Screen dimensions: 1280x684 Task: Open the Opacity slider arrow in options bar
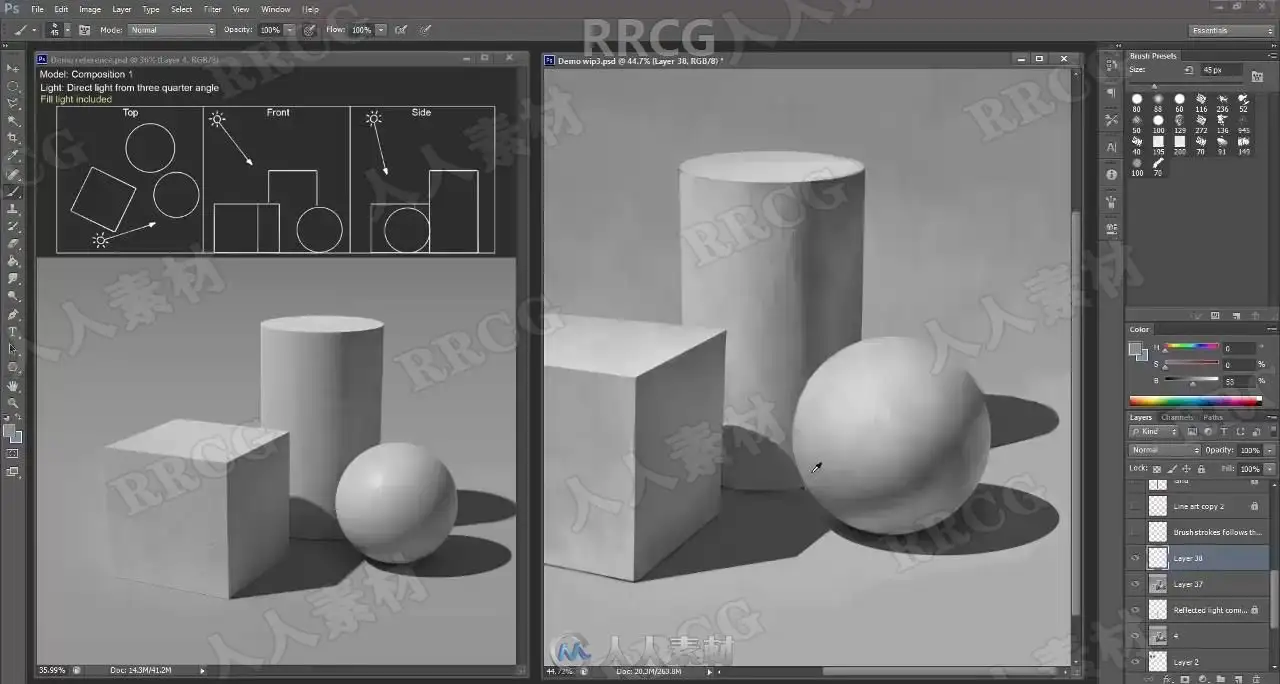(290, 30)
